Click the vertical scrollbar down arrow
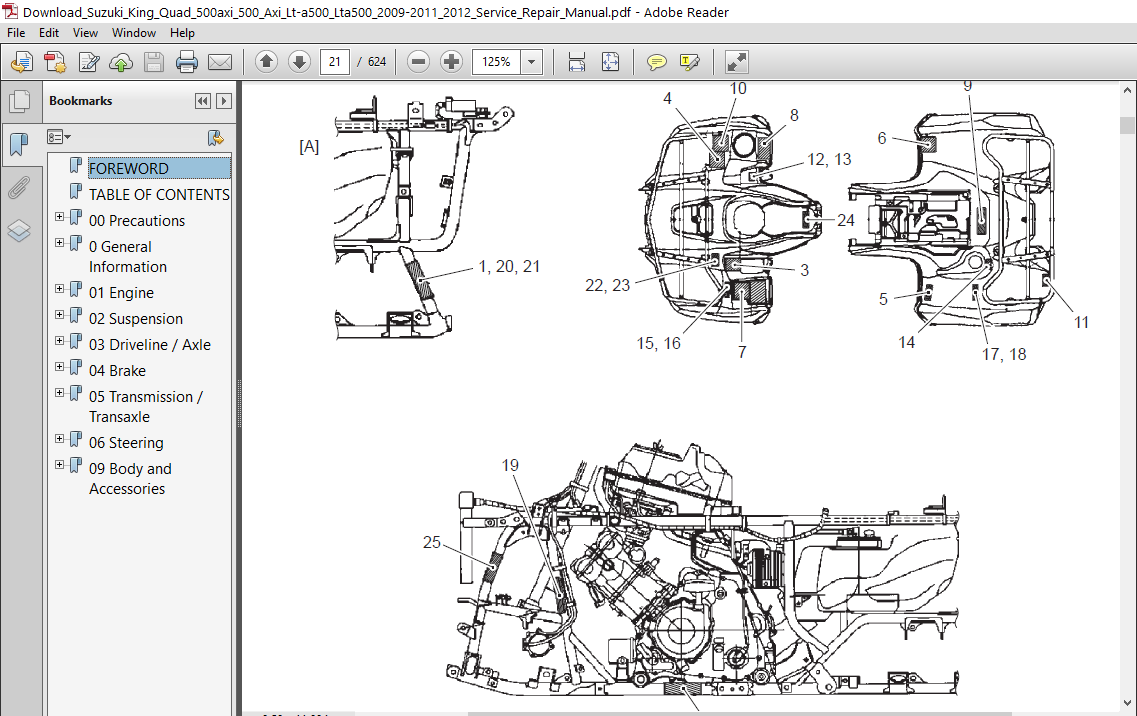 point(1127,702)
